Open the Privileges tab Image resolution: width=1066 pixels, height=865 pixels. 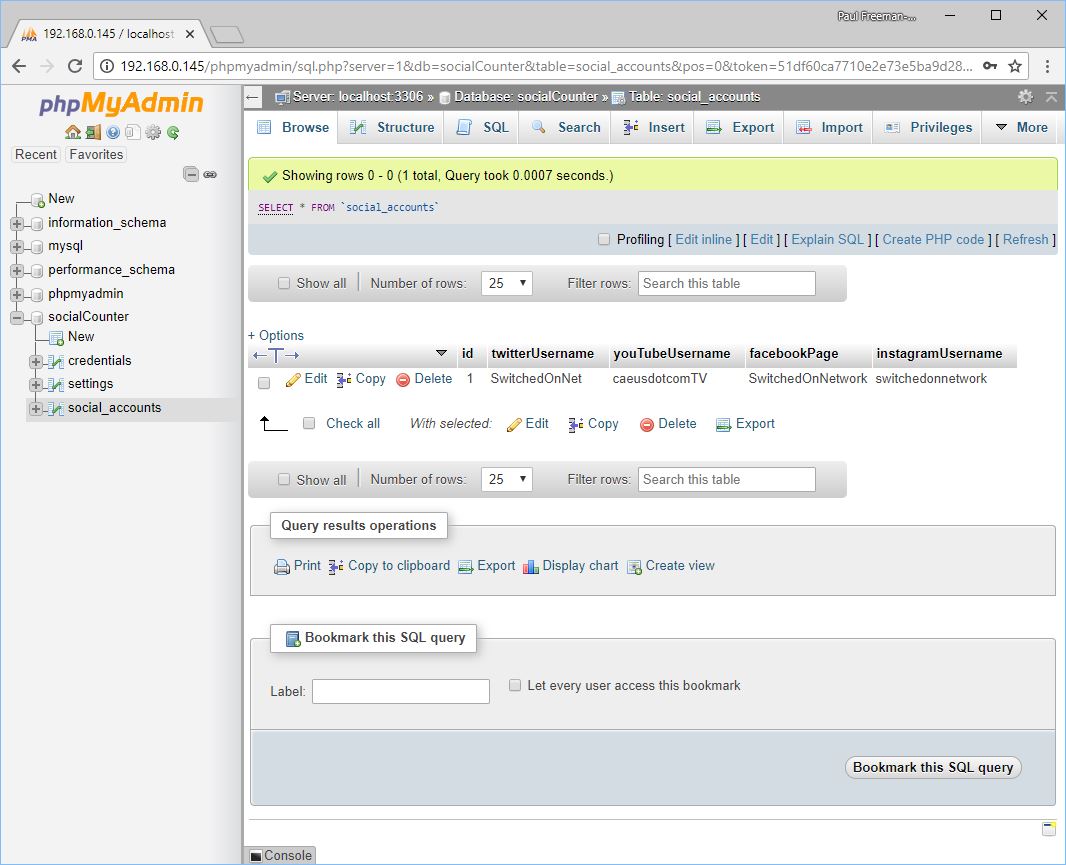click(x=928, y=127)
